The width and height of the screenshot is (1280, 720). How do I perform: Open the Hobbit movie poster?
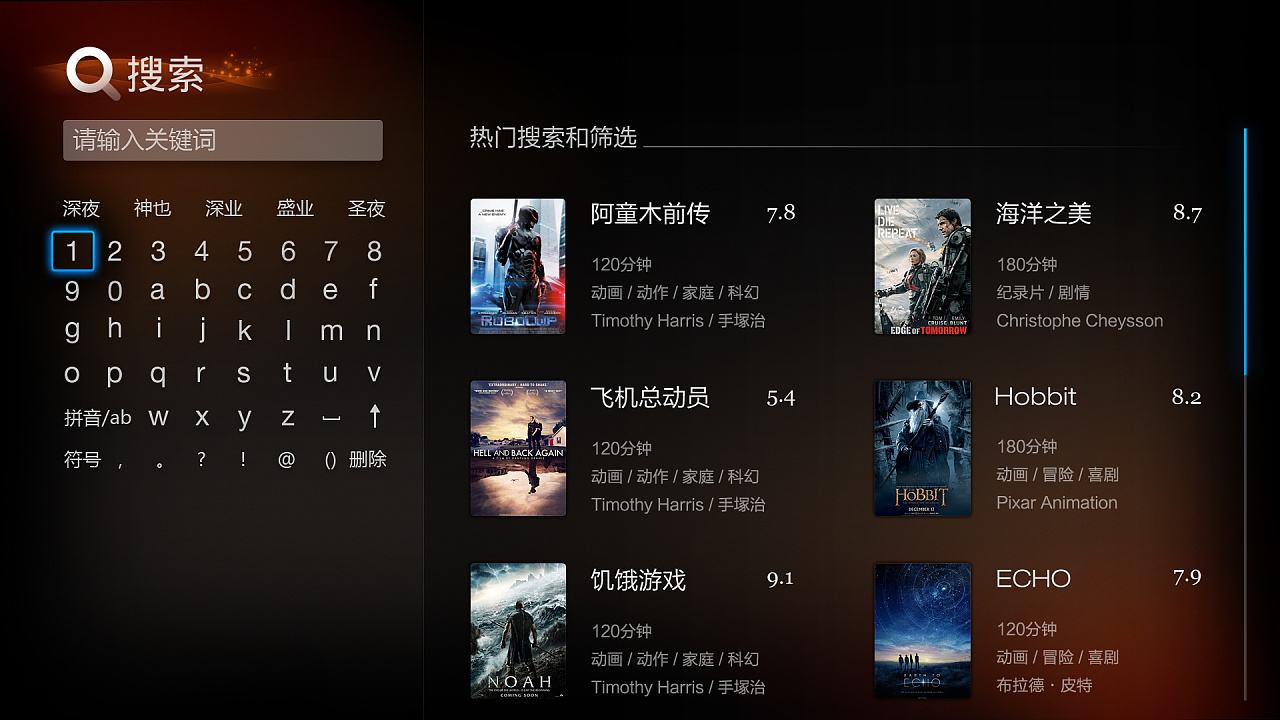point(922,448)
